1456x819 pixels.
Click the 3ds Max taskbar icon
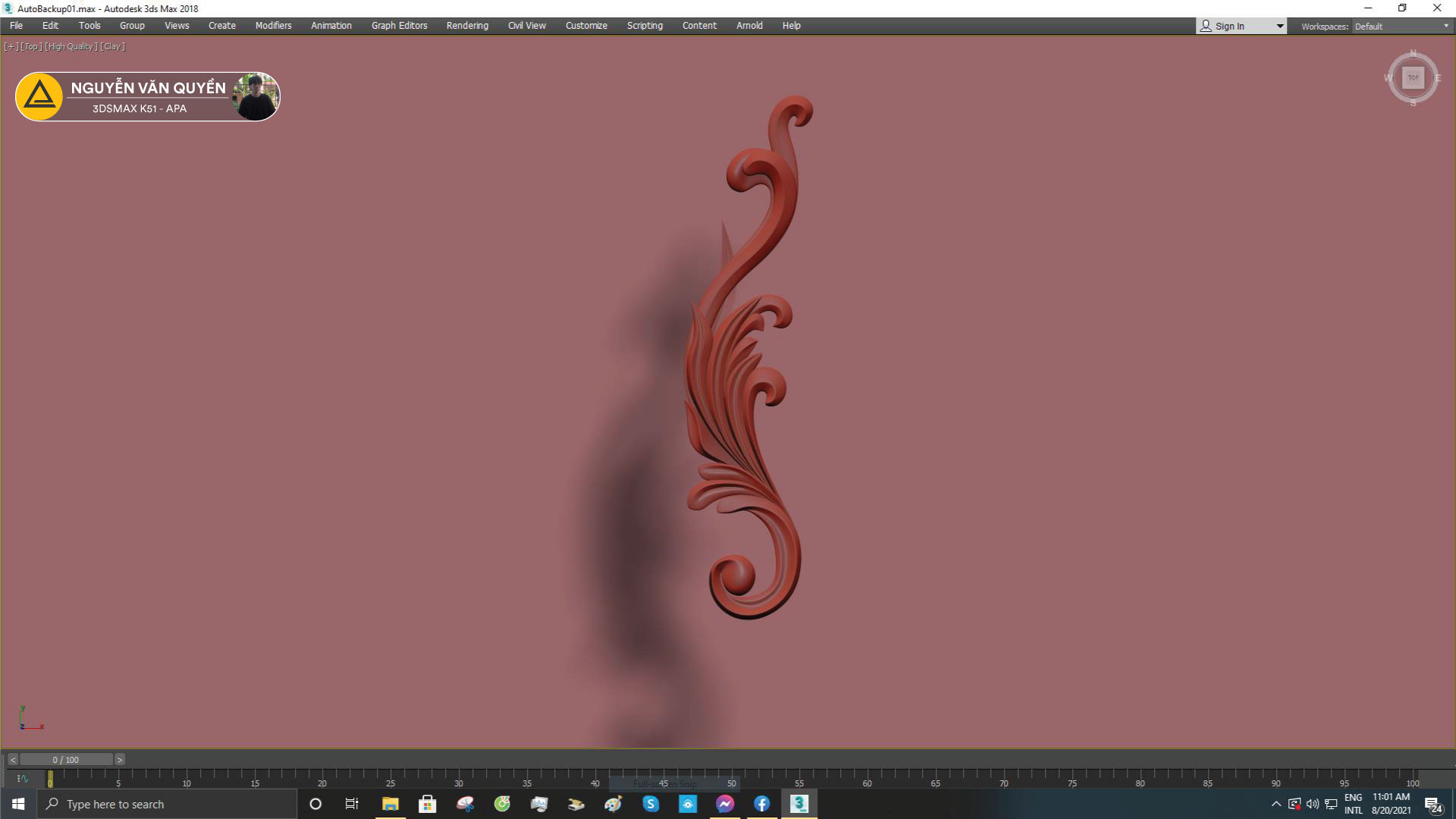point(799,804)
